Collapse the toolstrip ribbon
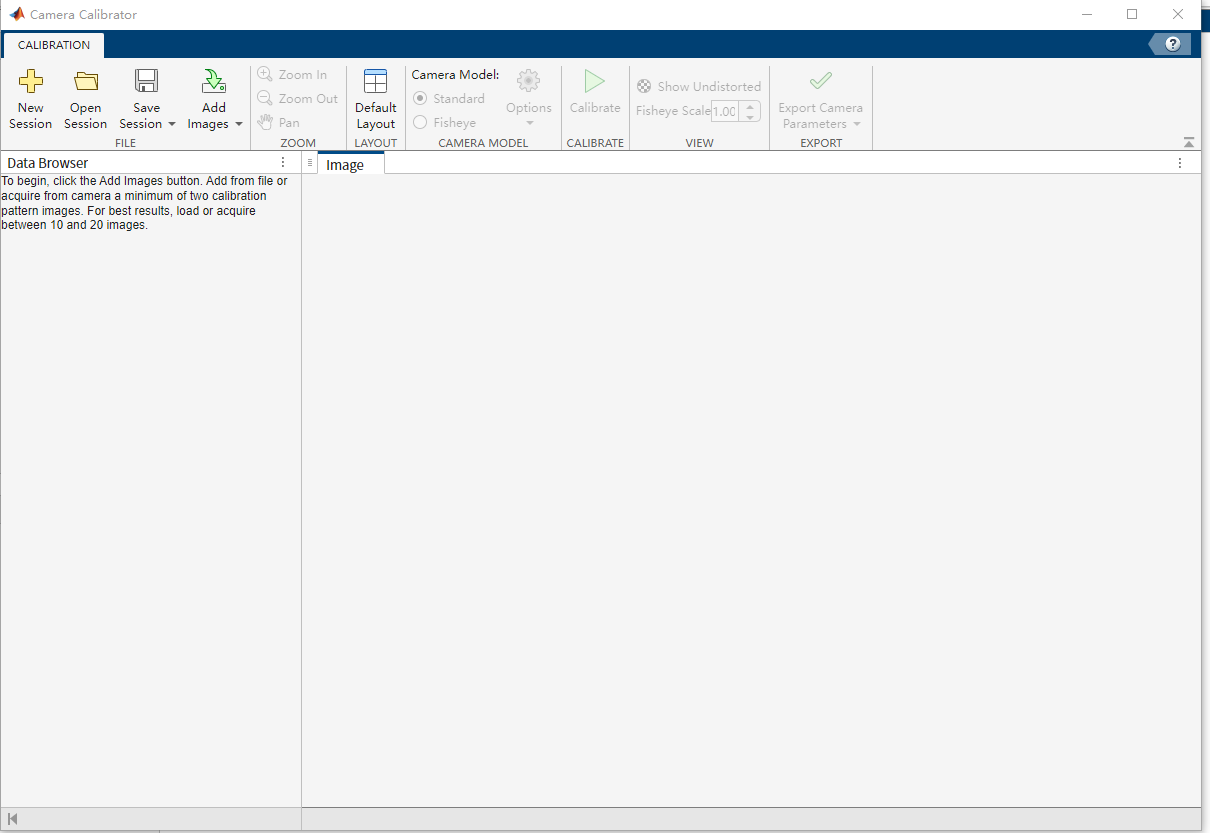The image size is (1210, 833). pyautogui.click(x=1188, y=143)
